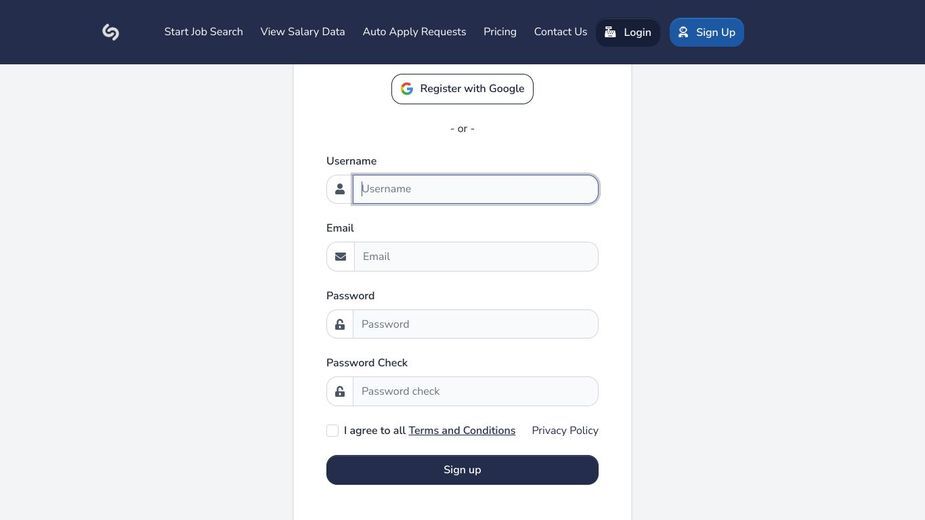The width and height of the screenshot is (925, 520).
Task: Tick the Terms and Conditions agreement checkbox
Action: (x=333, y=430)
